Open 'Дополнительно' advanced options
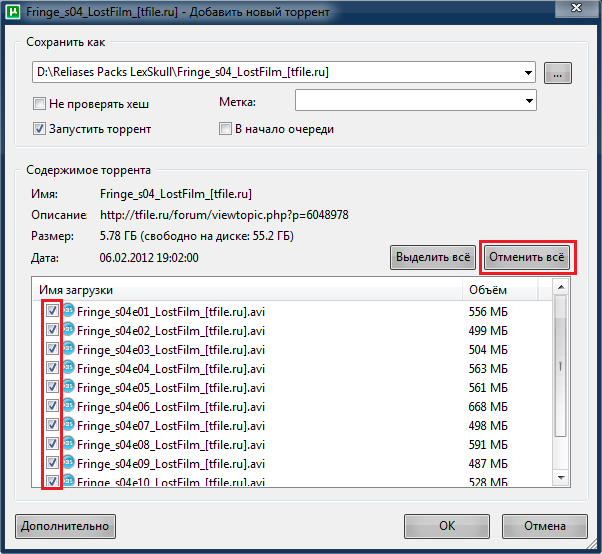The width and height of the screenshot is (602, 554). coord(66,526)
